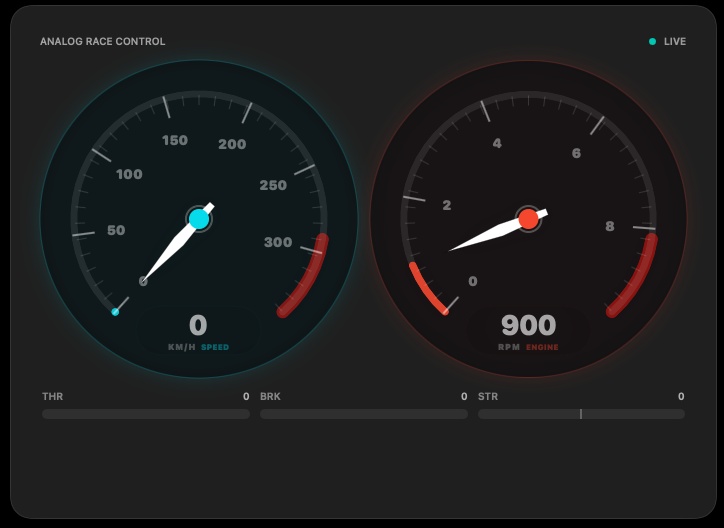Click the 900 RPM digital readout
This screenshot has height=528, width=724.
pos(528,325)
